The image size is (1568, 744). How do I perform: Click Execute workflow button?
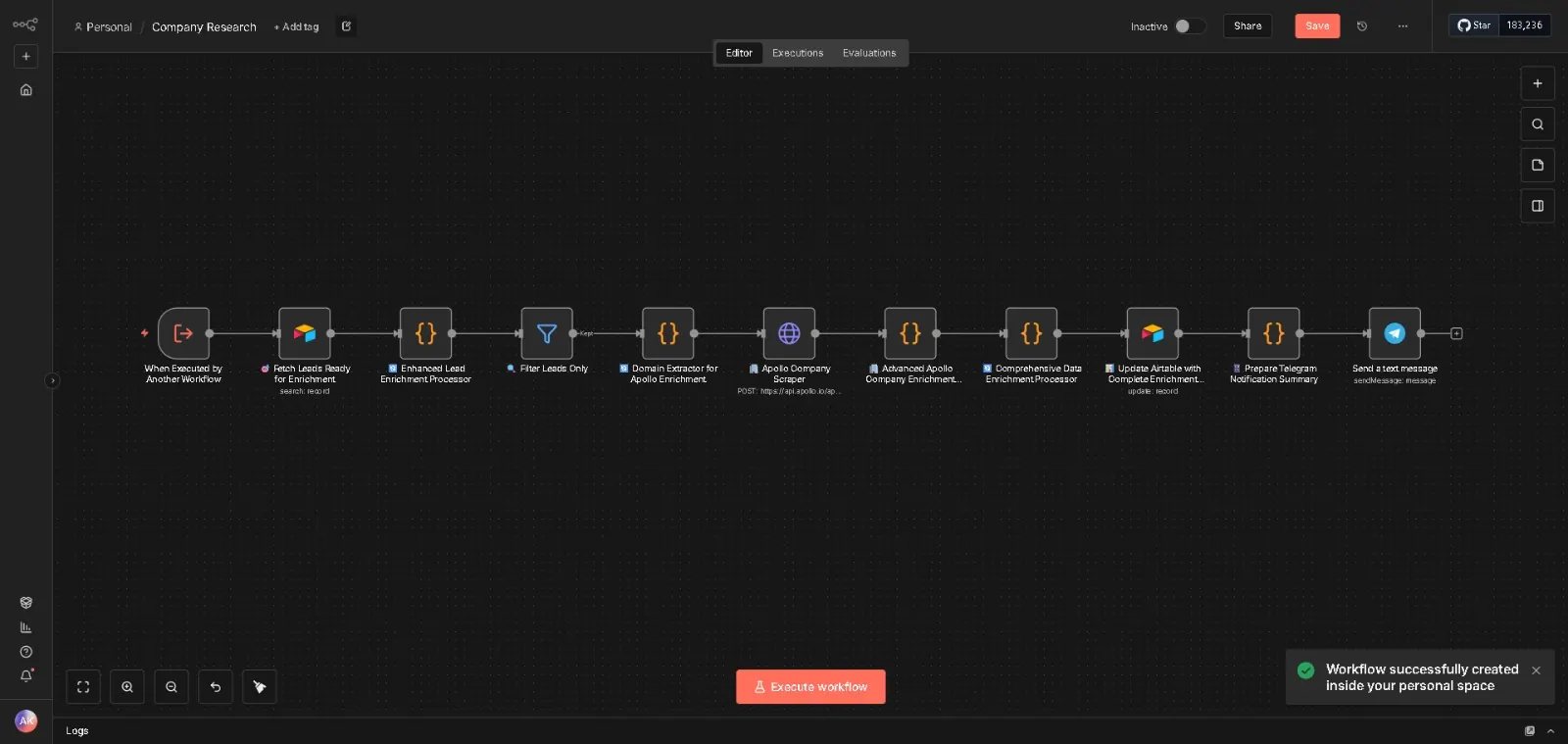tap(810, 687)
